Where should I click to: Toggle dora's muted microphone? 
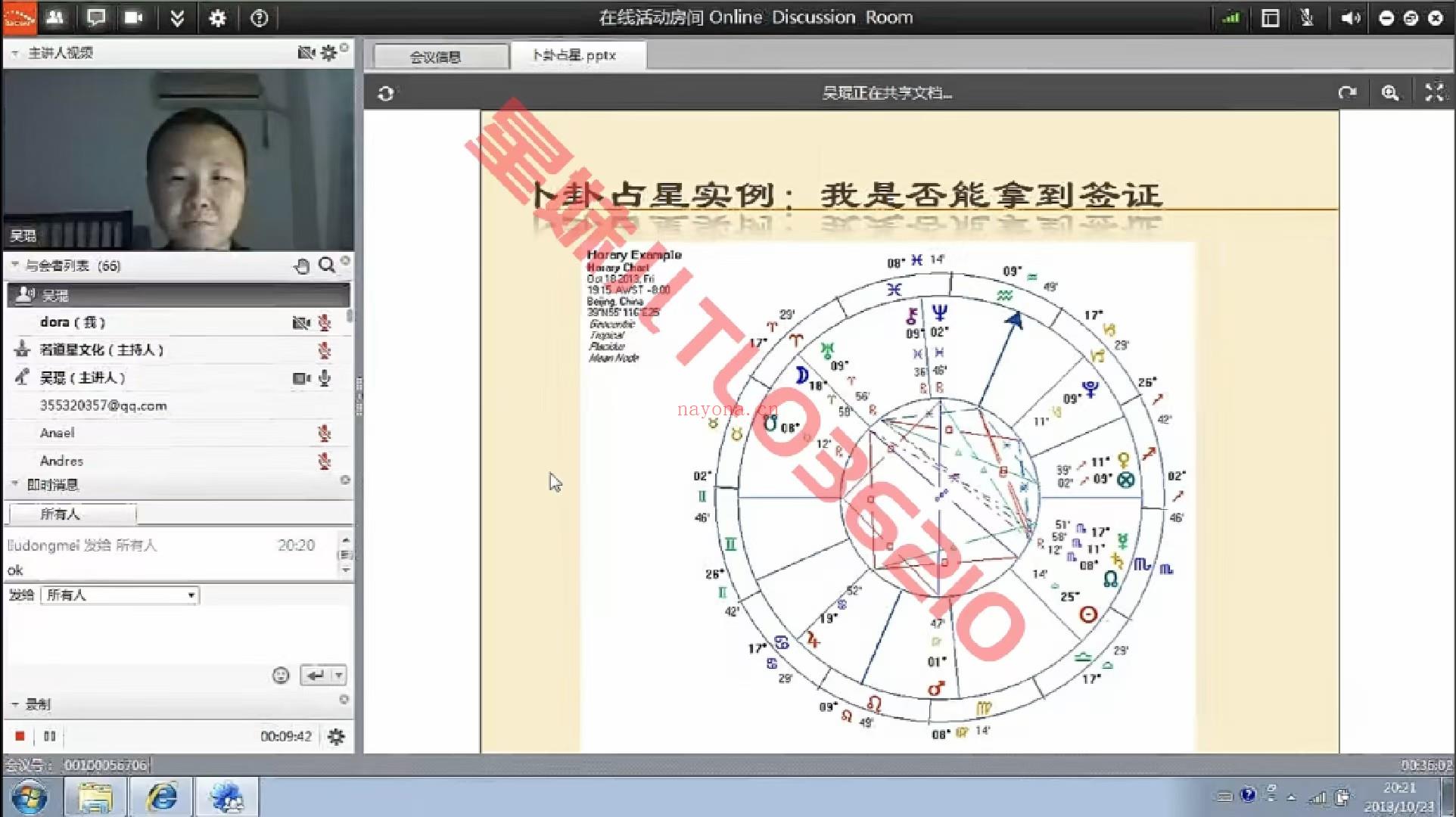[x=324, y=323]
